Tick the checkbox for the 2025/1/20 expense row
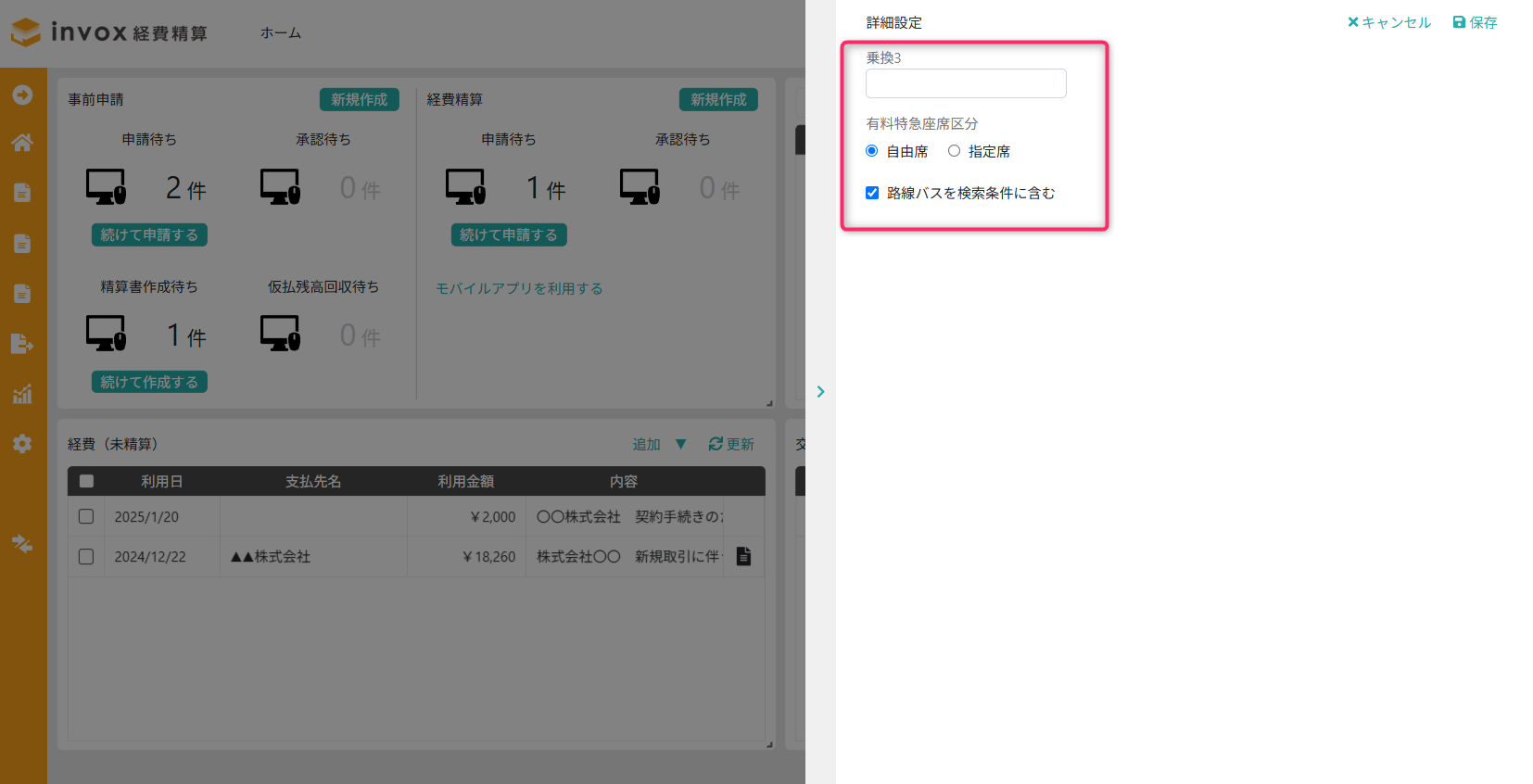The height and width of the screenshot is (784, 1533). (86, 516)
